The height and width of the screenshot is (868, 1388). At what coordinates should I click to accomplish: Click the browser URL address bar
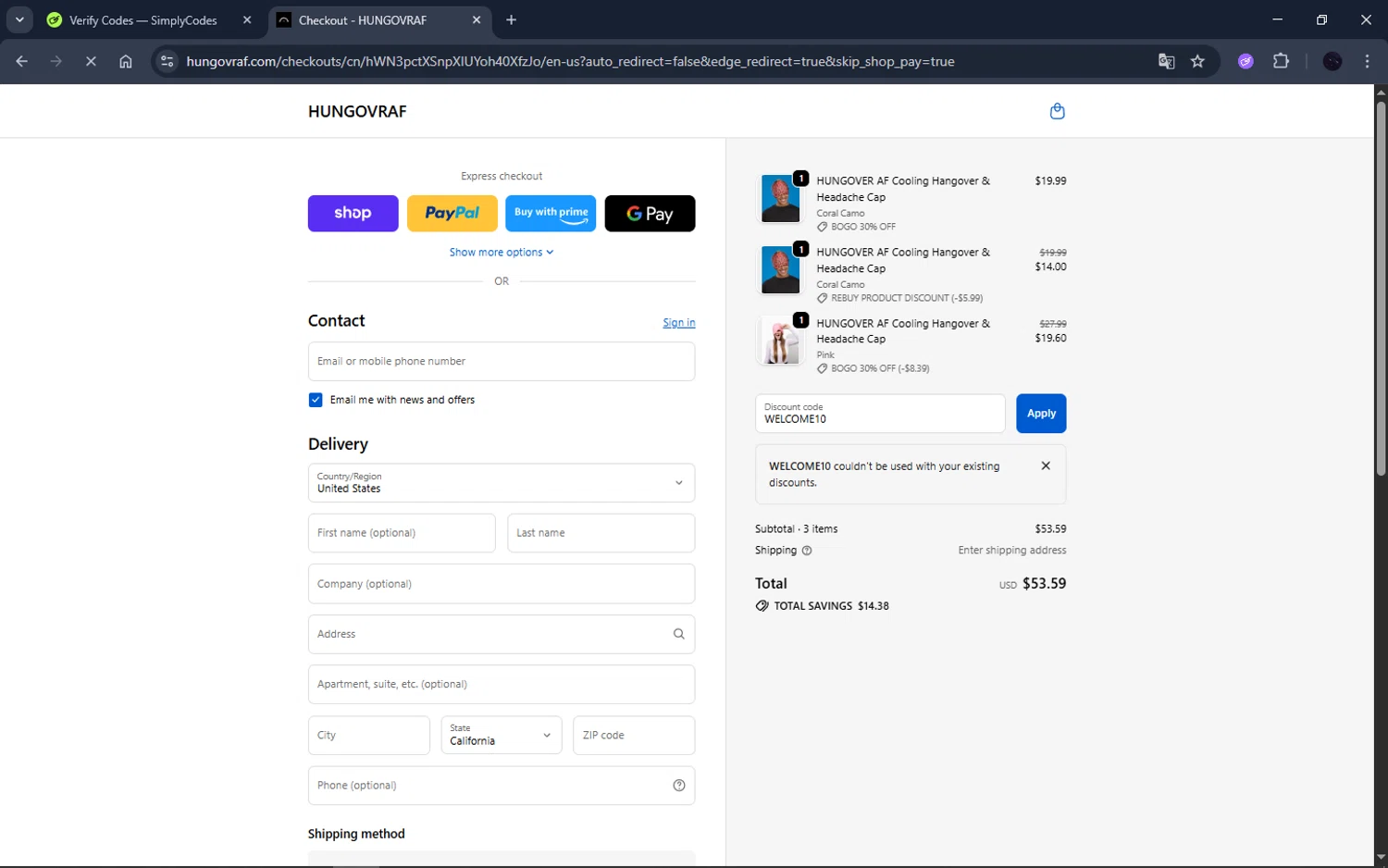pos(570,61)
